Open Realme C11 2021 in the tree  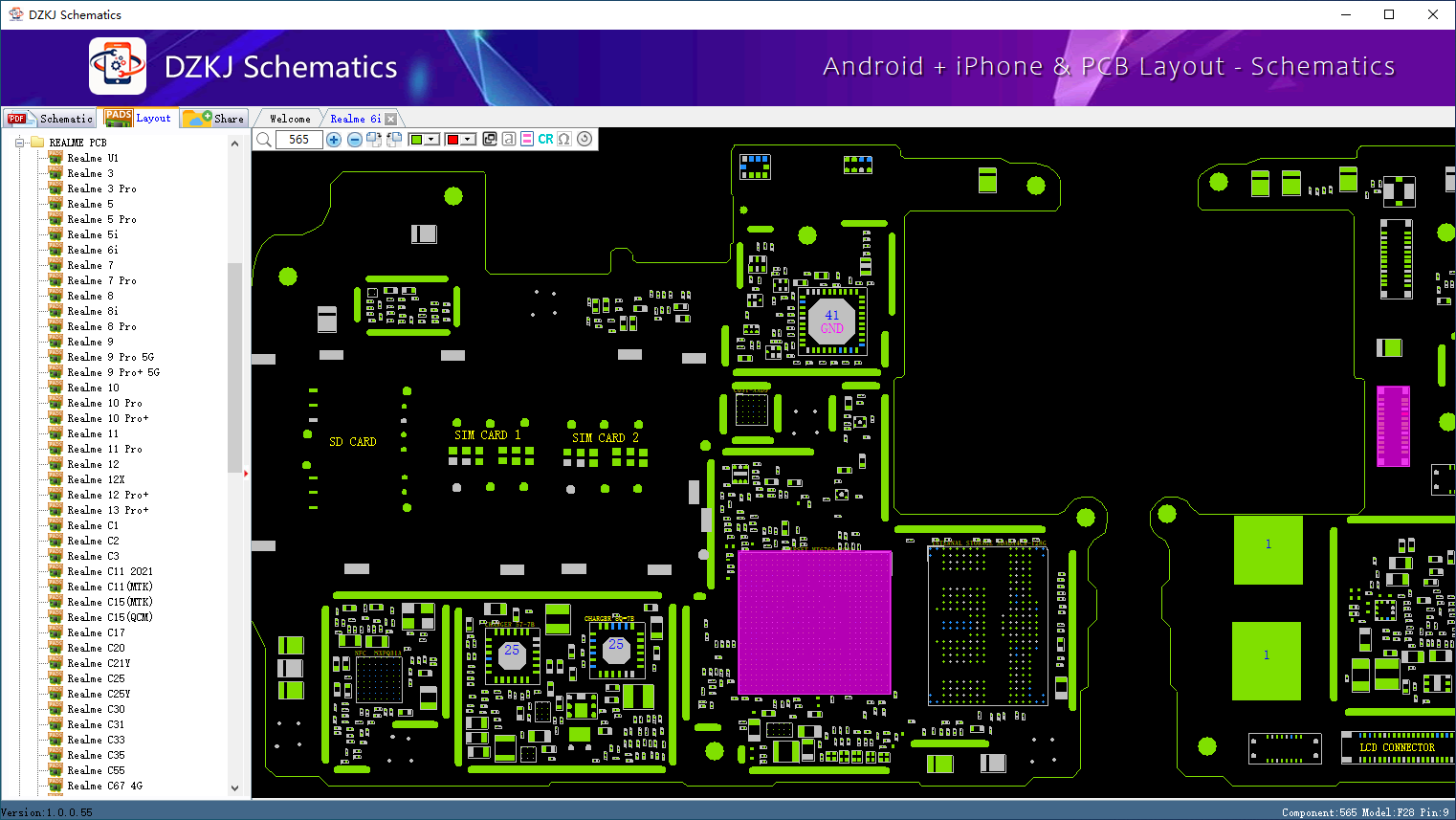(x=110, y=571)
